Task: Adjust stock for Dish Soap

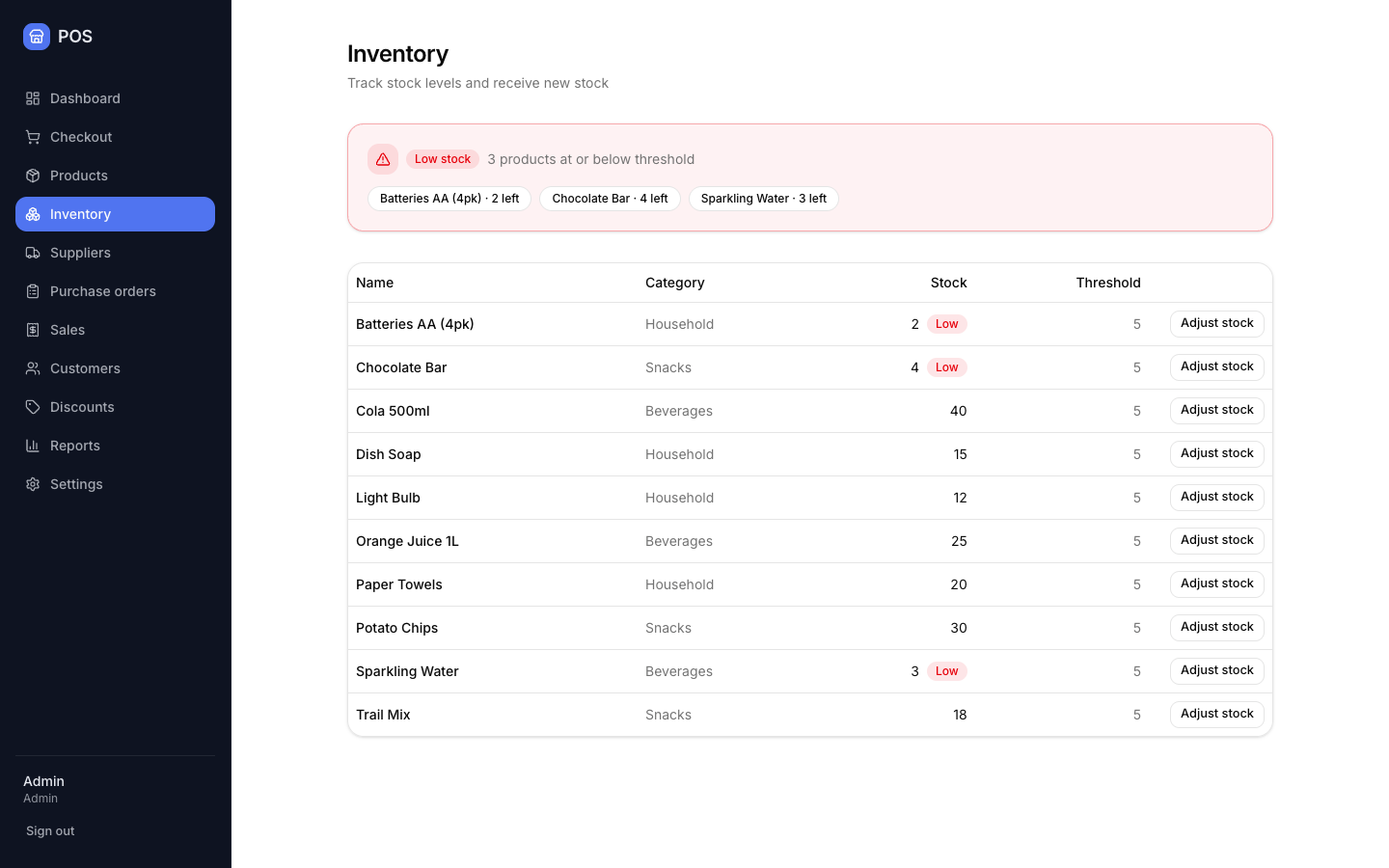Action: (1217, 454)
